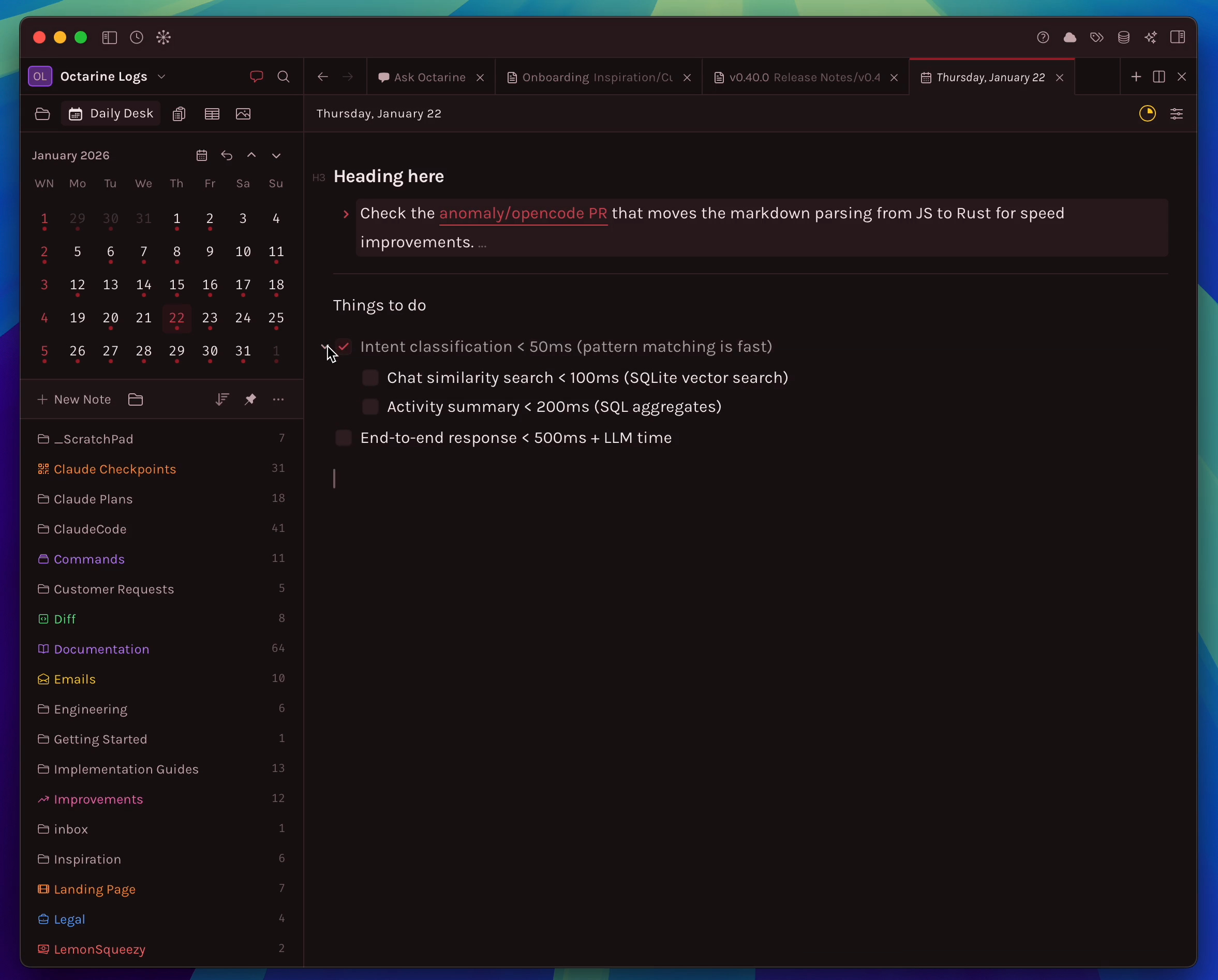Expand the collapsed Check the anomaly toggle
This screenshot has width=1218, height=980.
346,214
